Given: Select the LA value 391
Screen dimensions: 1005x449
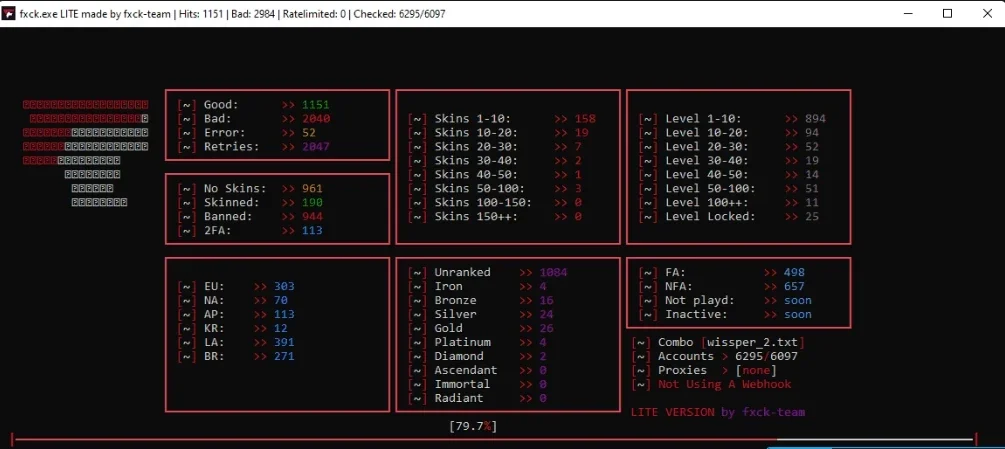Looking at the screenshot, I should (x=284, y=342).
